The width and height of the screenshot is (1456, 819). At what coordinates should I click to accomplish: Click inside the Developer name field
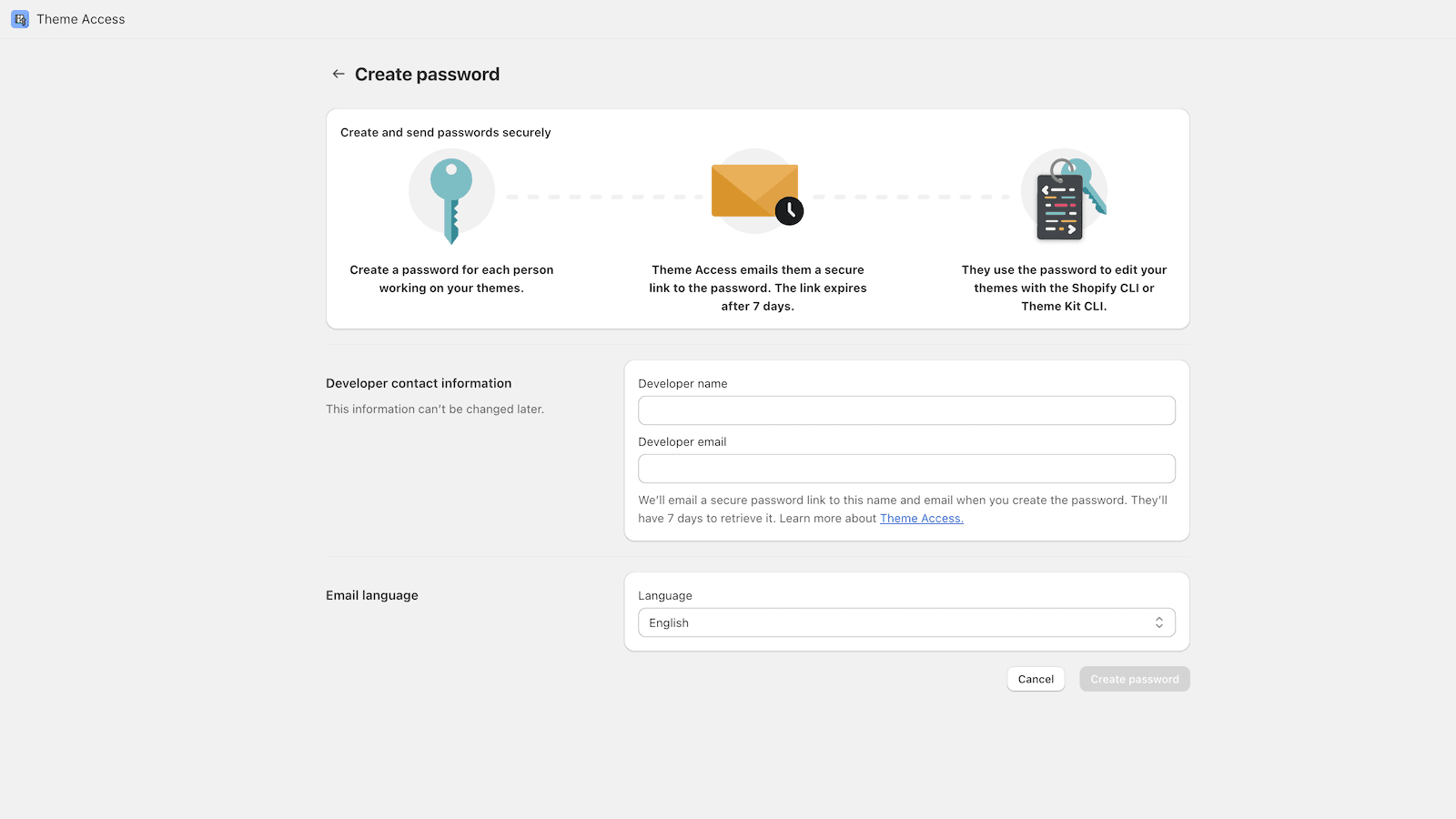[906, 410]
